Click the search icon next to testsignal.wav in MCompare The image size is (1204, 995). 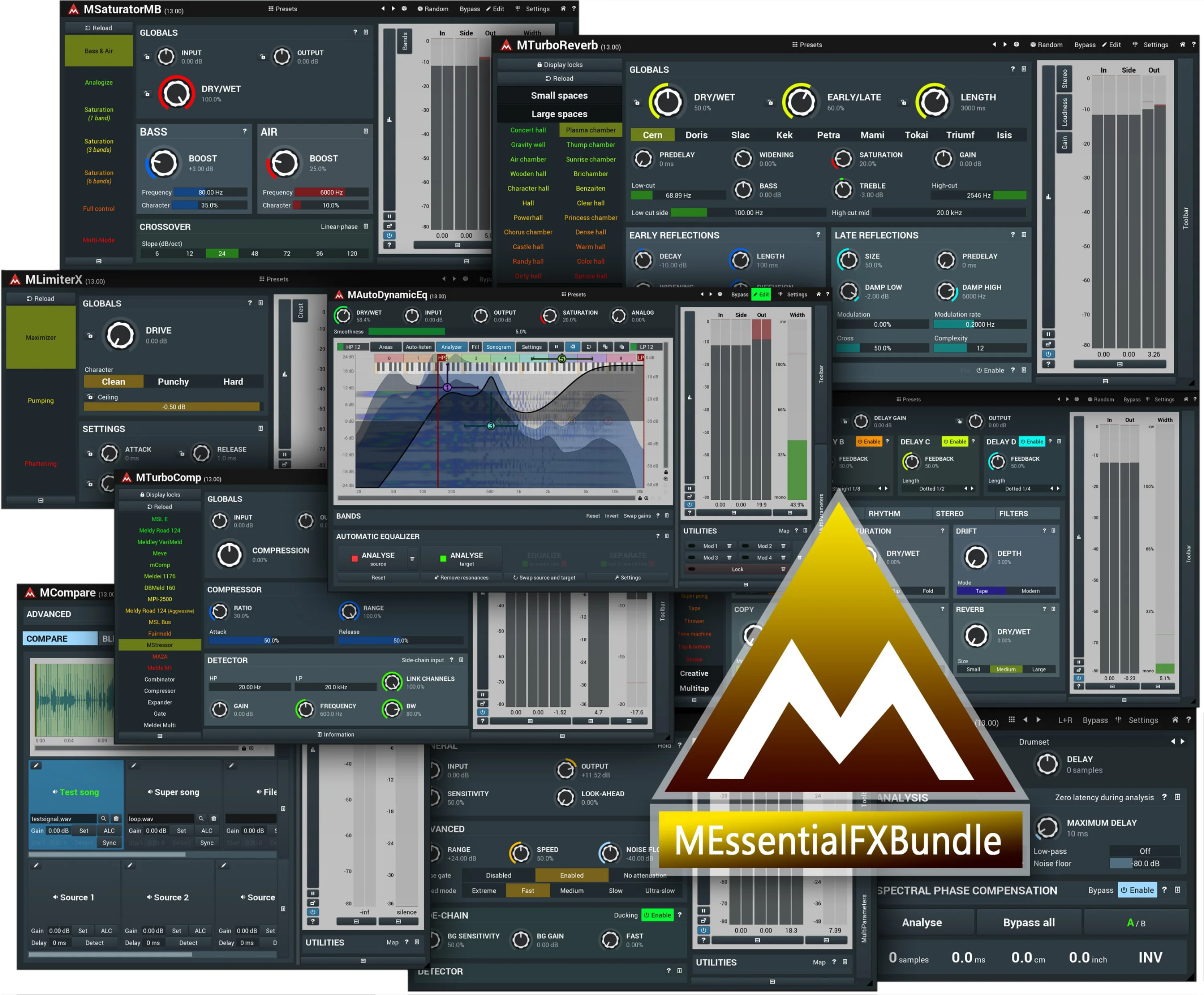pos(103,818)
